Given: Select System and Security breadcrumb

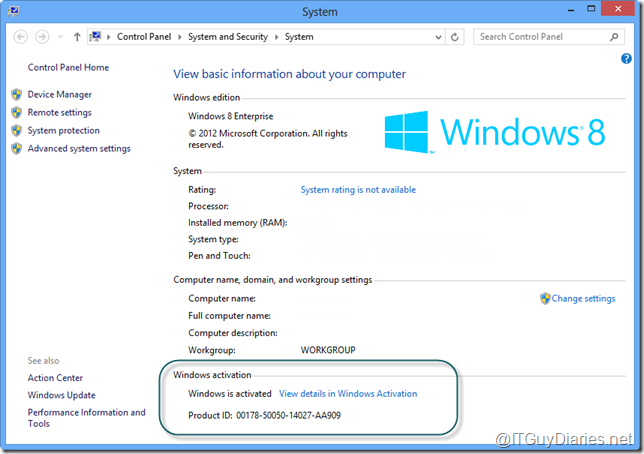Looking at the screenshot, I should coord(228,37).
